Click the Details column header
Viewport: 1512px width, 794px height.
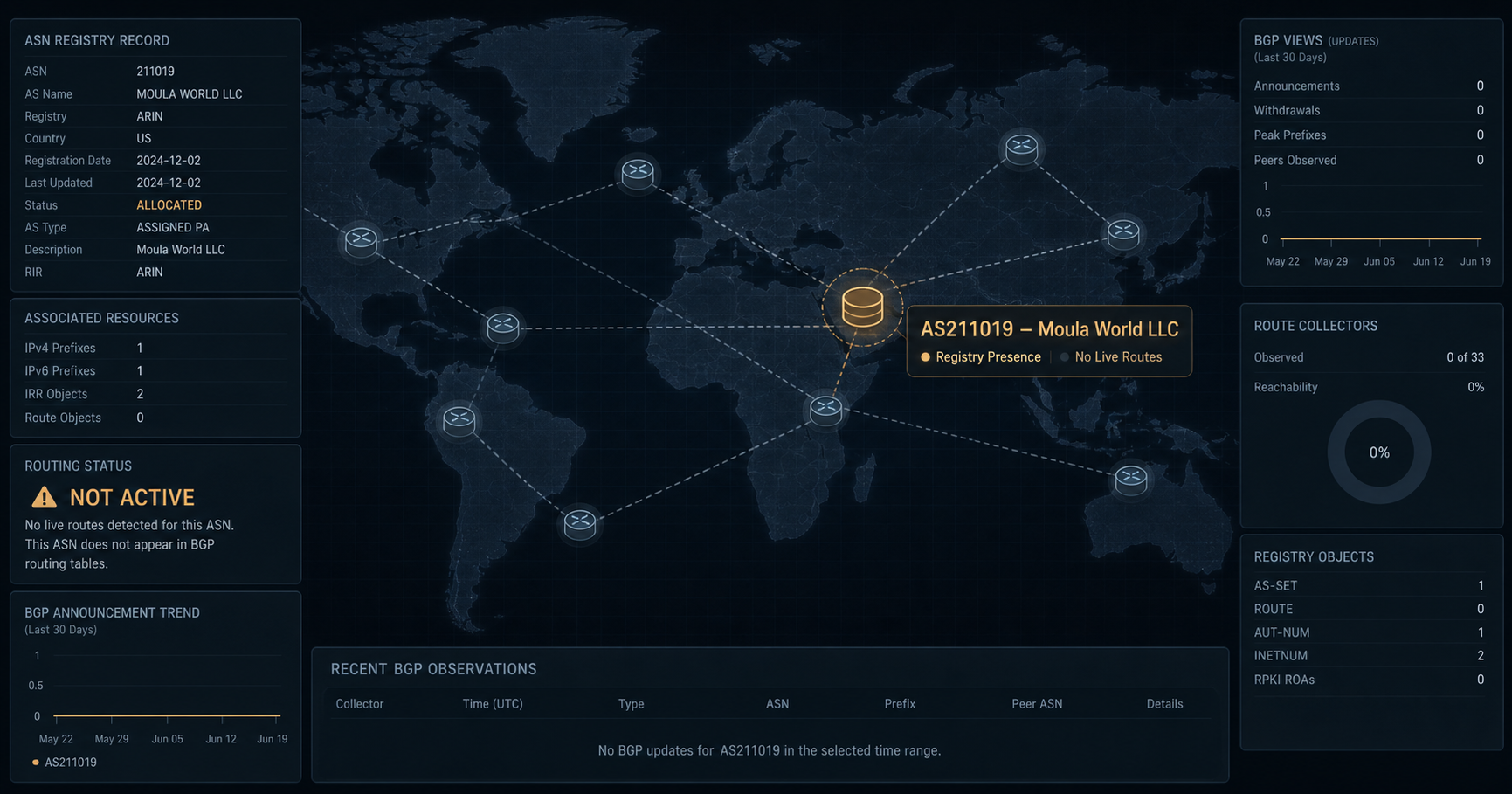[x=1164, y=704]
